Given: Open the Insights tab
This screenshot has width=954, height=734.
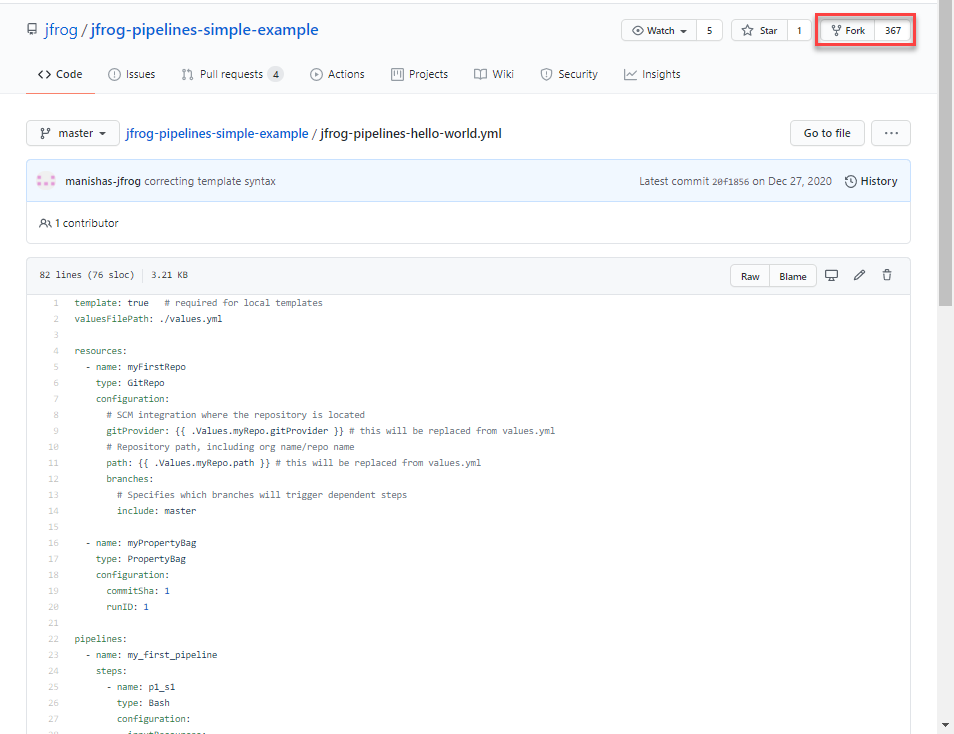Looking at the screenshot, I should (652, 74).
